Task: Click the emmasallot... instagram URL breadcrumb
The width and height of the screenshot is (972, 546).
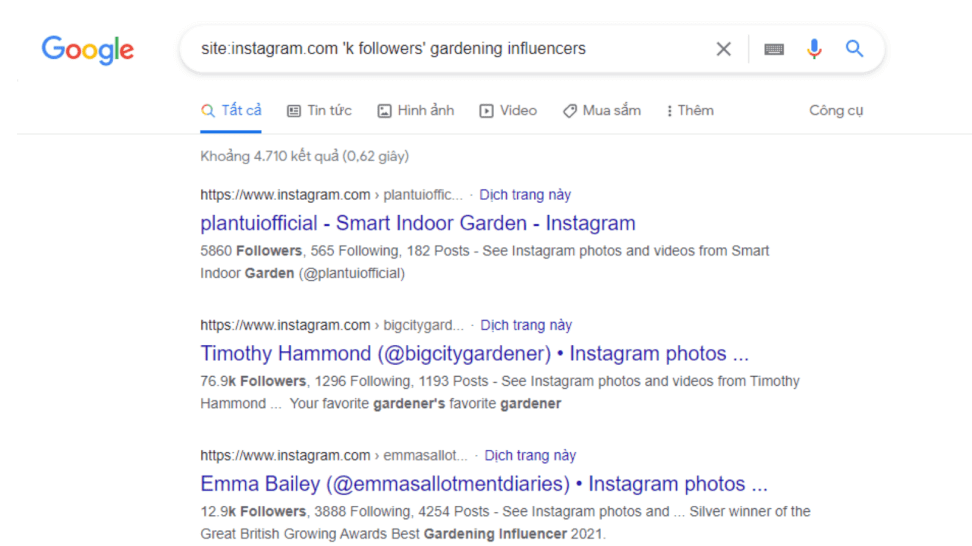Action: (x=334, y=455)
